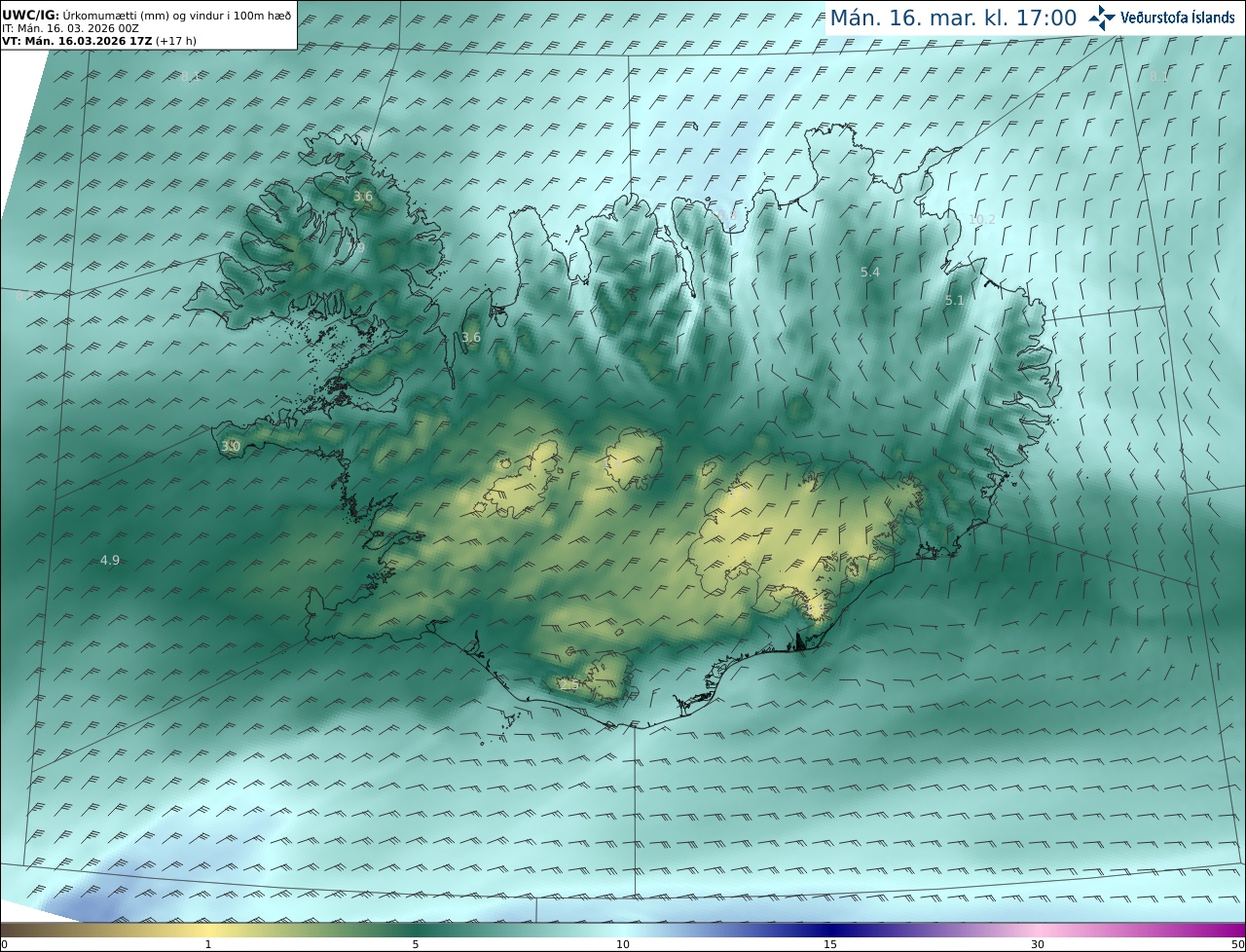Click the 'IT: Mán. 16. 03. 2026 00Z' line

[x=71, y=28]
